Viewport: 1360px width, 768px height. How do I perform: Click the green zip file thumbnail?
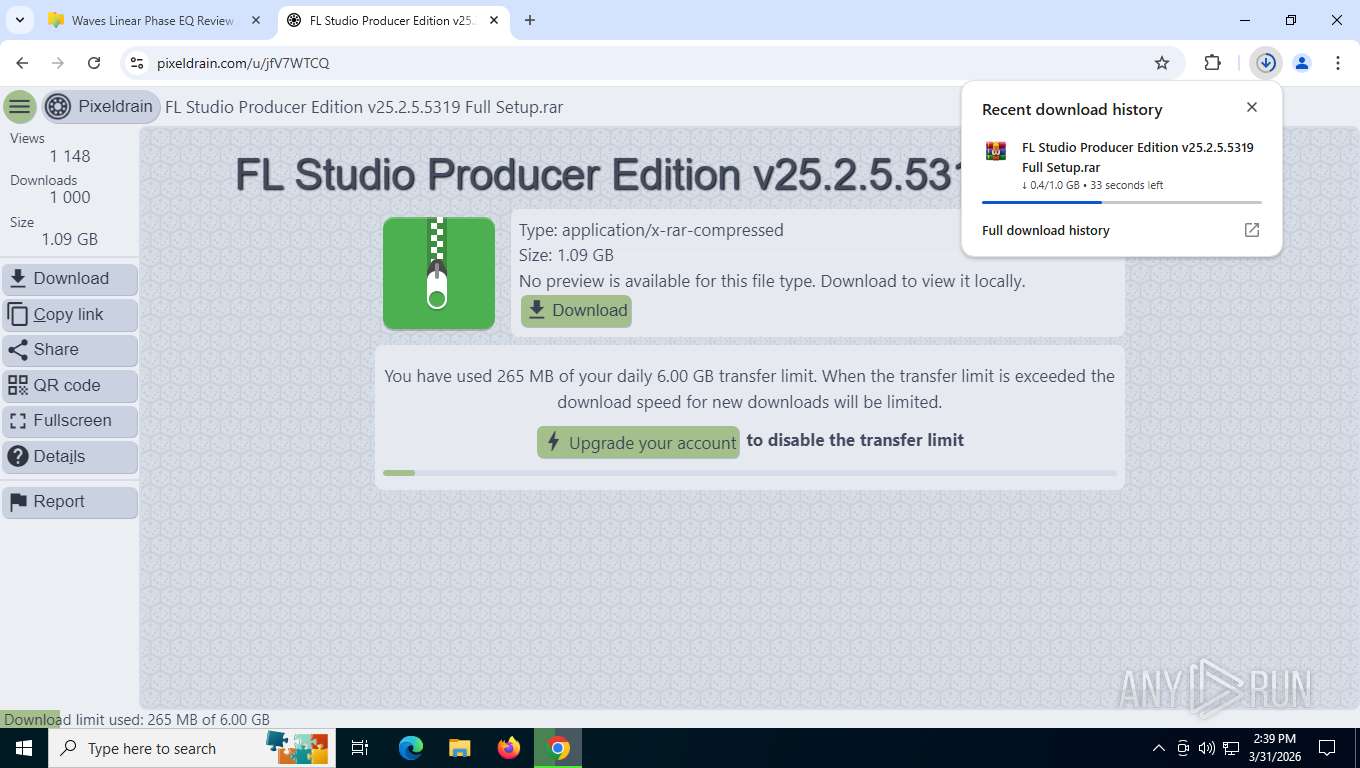[x=439, y=273]
